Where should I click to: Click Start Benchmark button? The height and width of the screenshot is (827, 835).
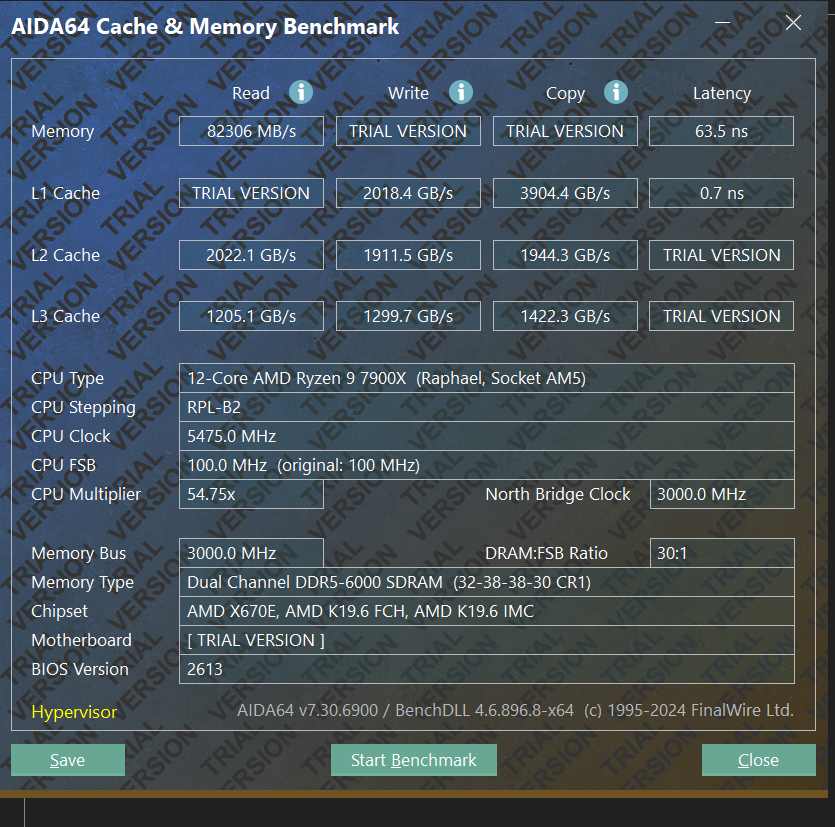tap(414, 760)
